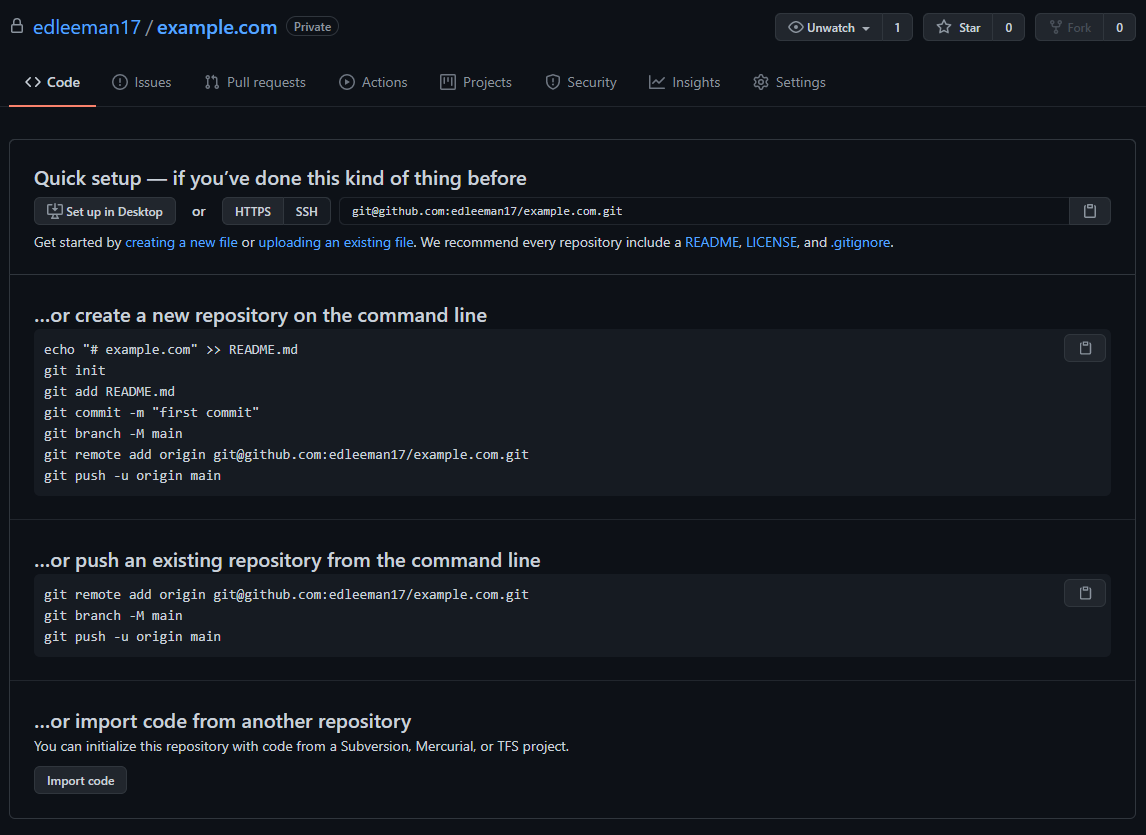Viewport: 1146px width, 835px height.
Task: Open the Issues tab
Action: point(141,82)
